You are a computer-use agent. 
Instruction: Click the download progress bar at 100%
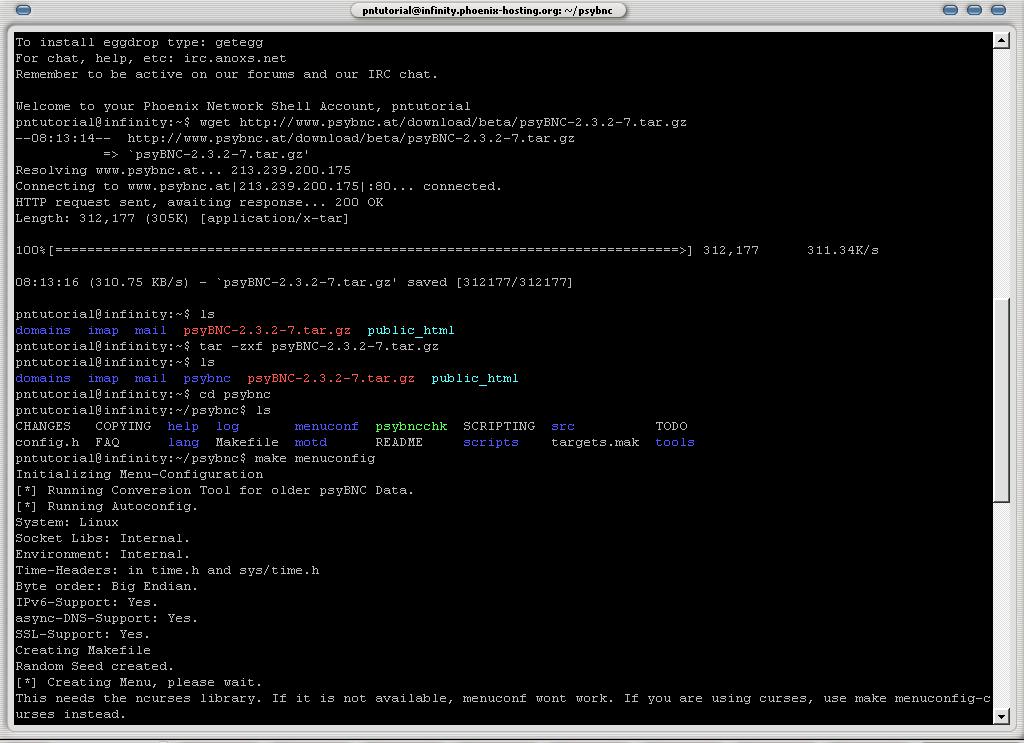coord(370,250)
